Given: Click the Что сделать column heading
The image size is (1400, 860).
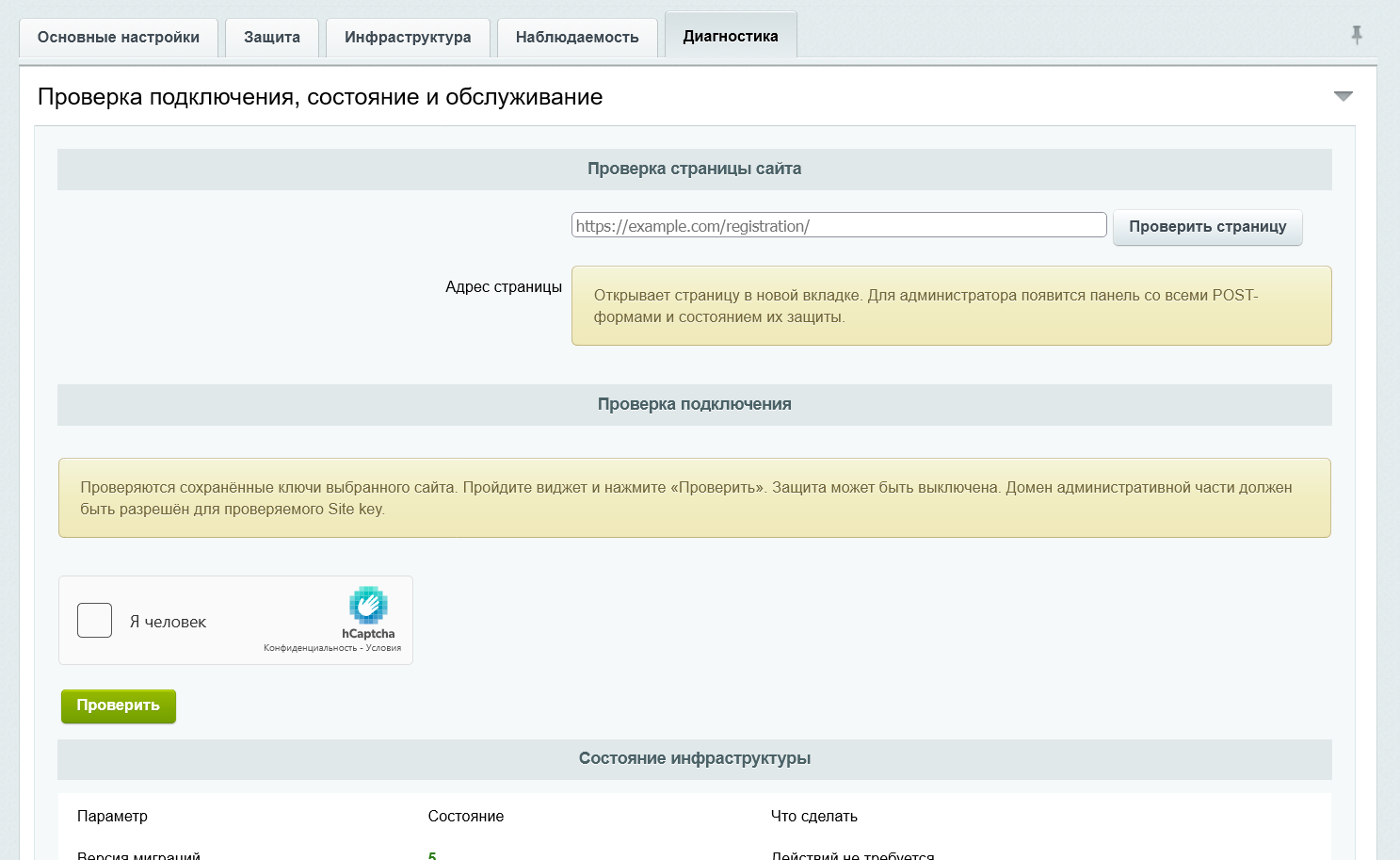Looking at the screenshot, I should click(x=814, y=817).
